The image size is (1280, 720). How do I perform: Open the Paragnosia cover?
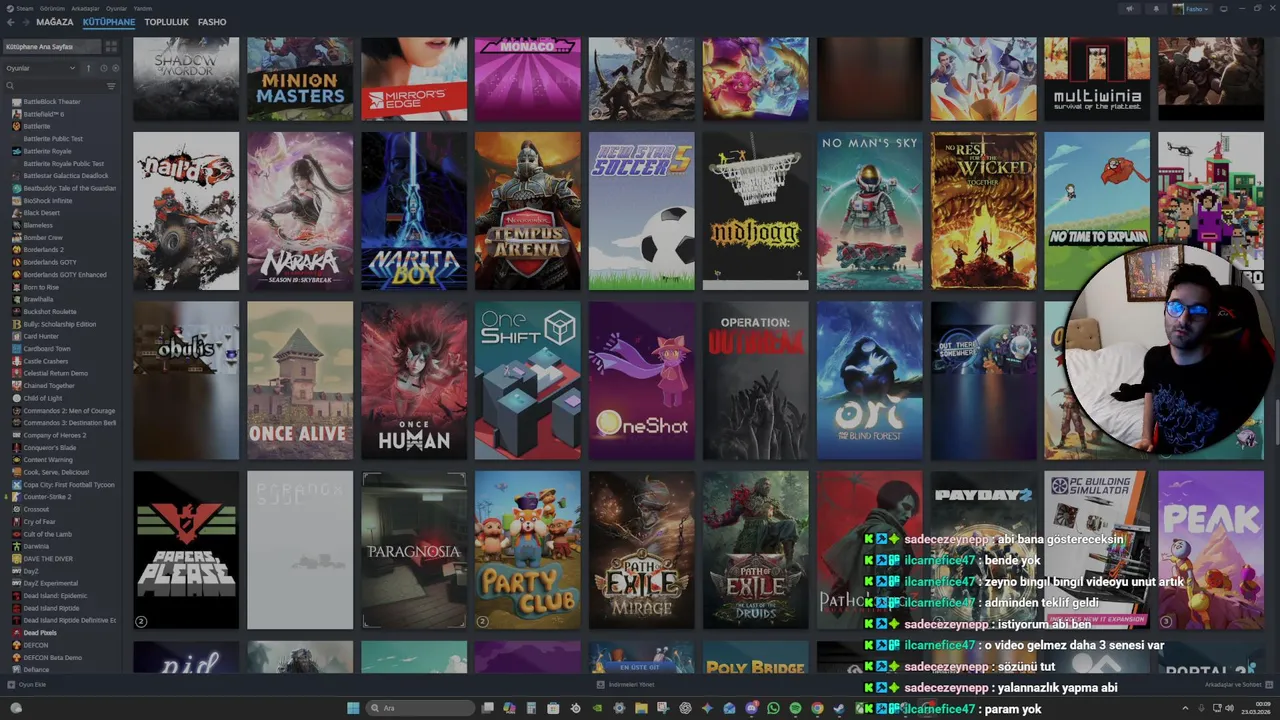[414, 551]
